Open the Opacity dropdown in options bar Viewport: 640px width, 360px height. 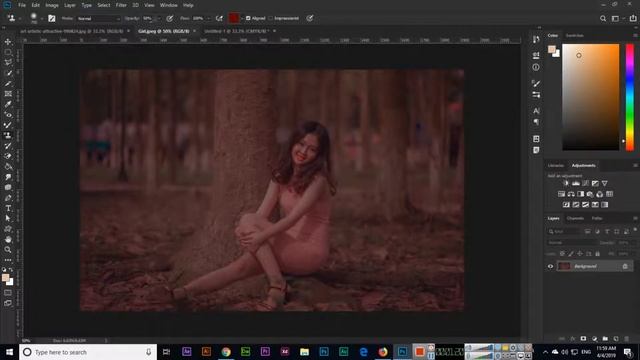[x=159, y=18]
